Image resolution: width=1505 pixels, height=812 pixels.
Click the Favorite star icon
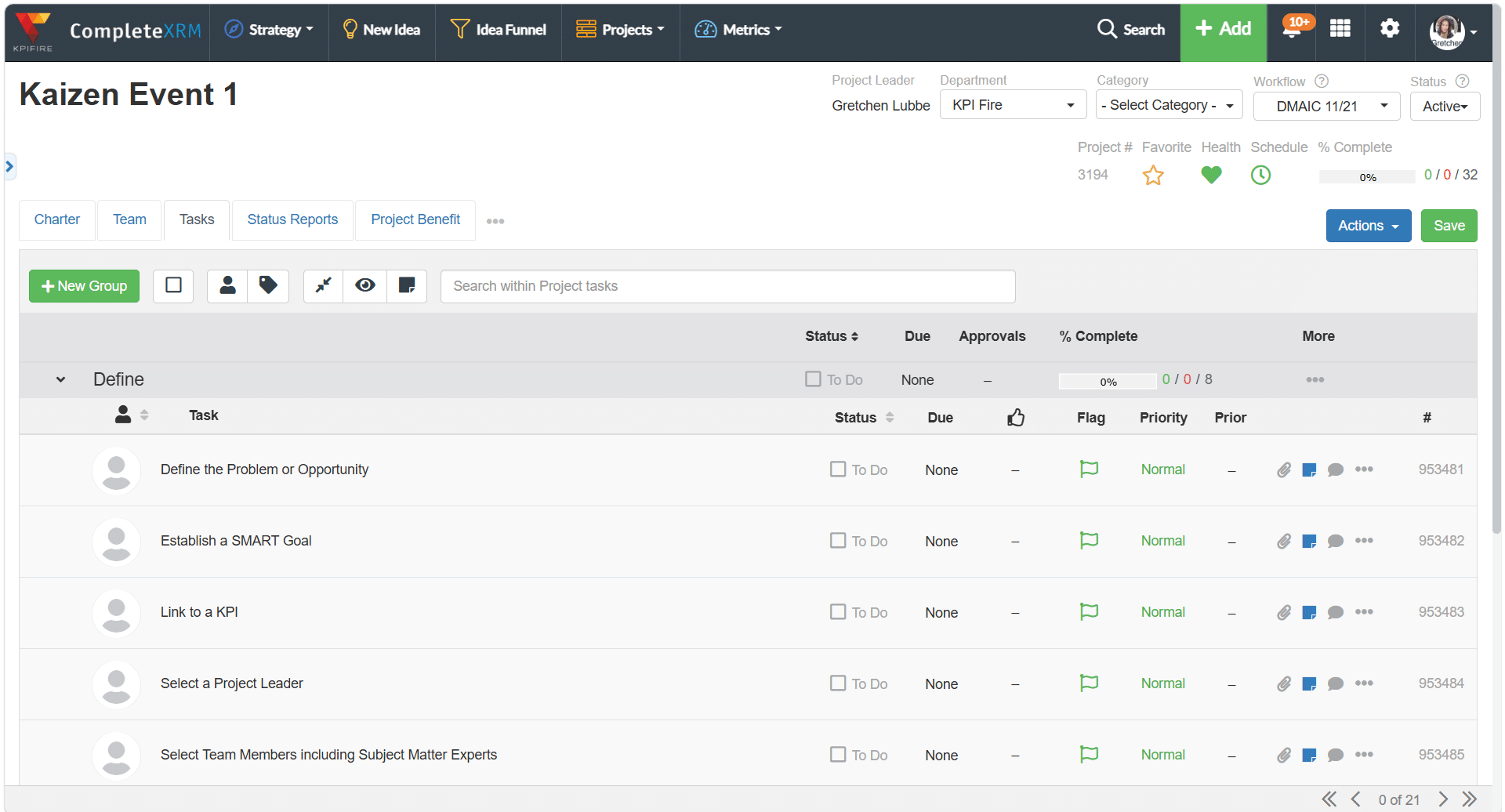click(x=1152, y=176)
